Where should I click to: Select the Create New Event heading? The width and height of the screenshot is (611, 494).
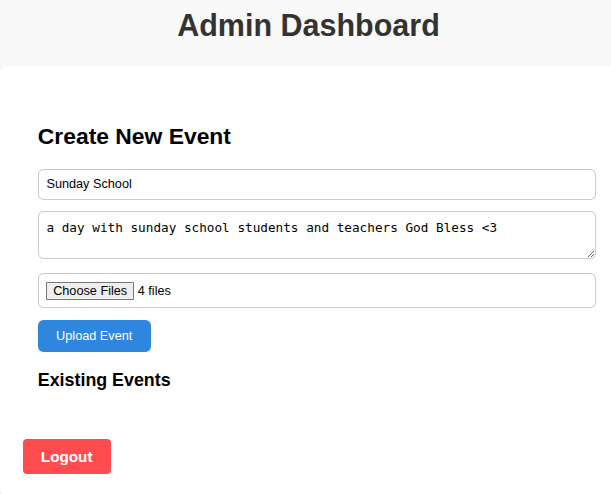(134, 137)
